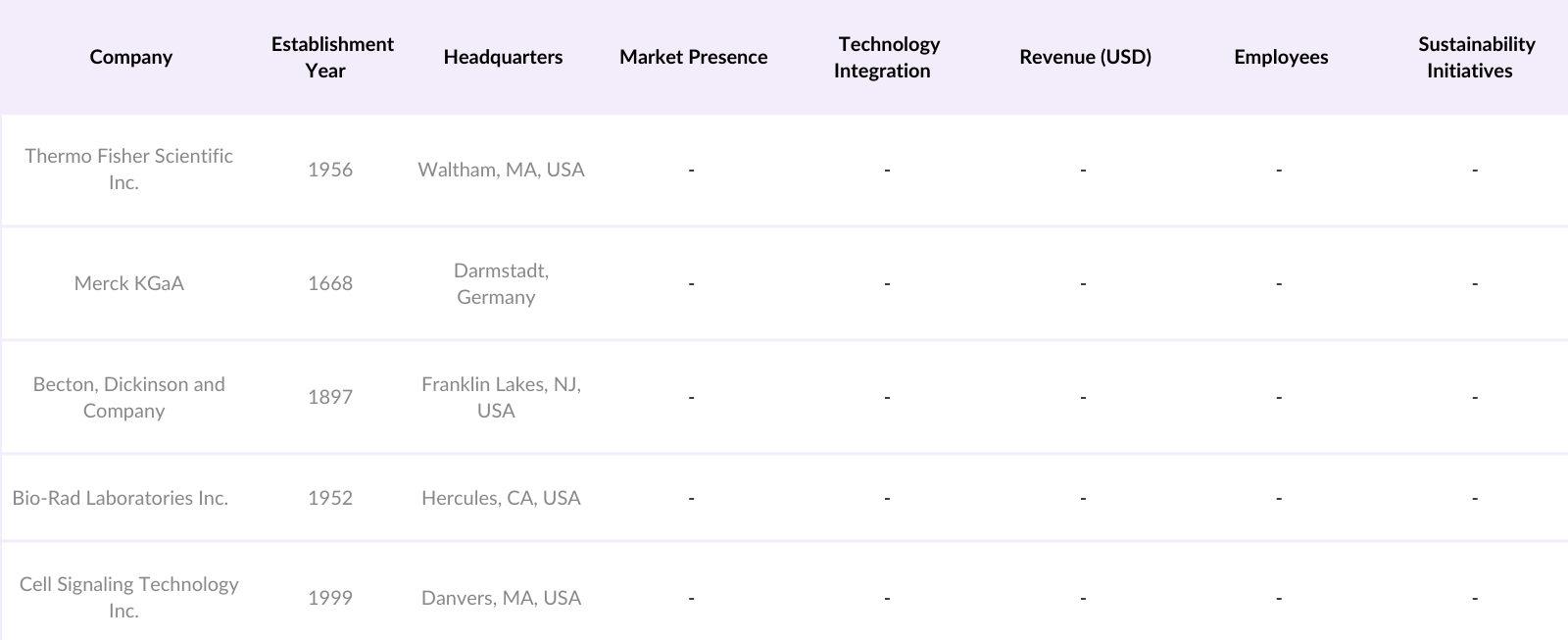Screen dimensions: 1568x640
Task: Select the Headquarters column header
Action: [503, 57]
